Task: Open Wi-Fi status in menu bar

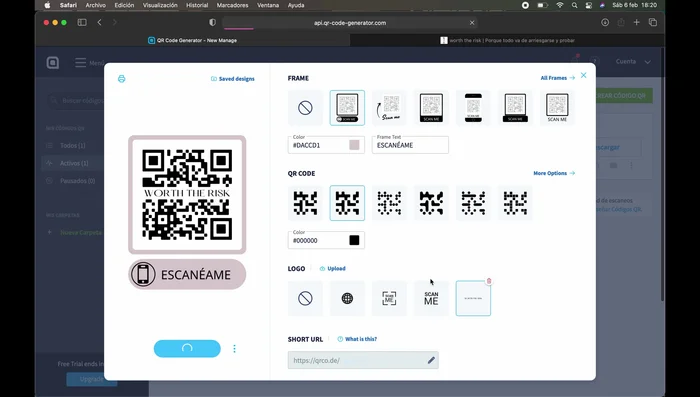Action: tap(560, 5)
